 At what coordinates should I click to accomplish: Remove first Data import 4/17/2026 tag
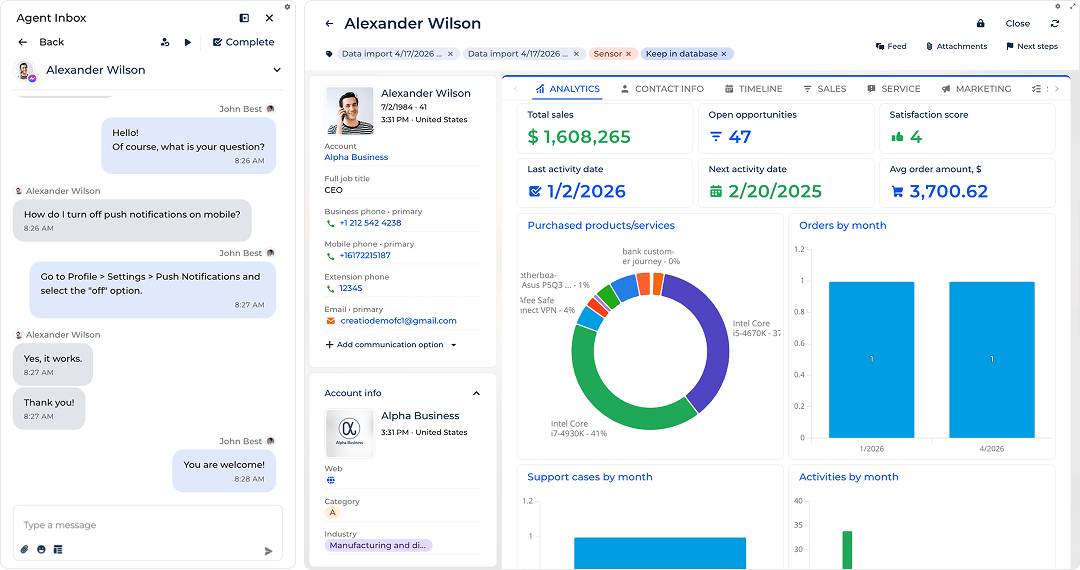[450, 54]
